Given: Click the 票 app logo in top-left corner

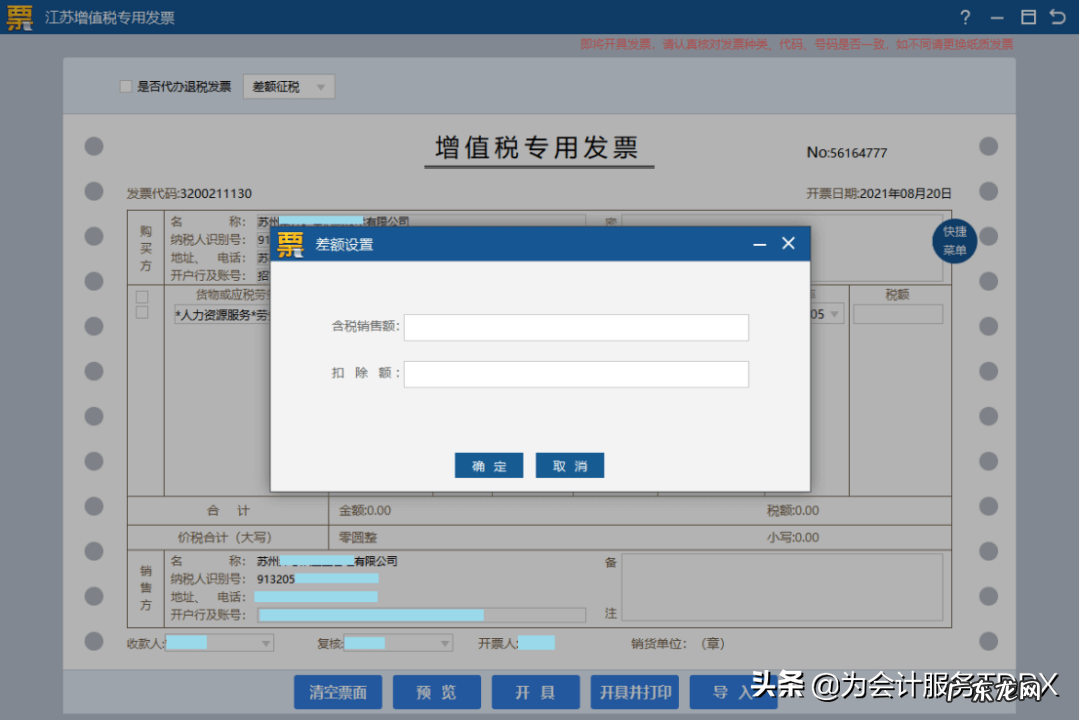Looking at the screenshot, I should click(18, 17).
